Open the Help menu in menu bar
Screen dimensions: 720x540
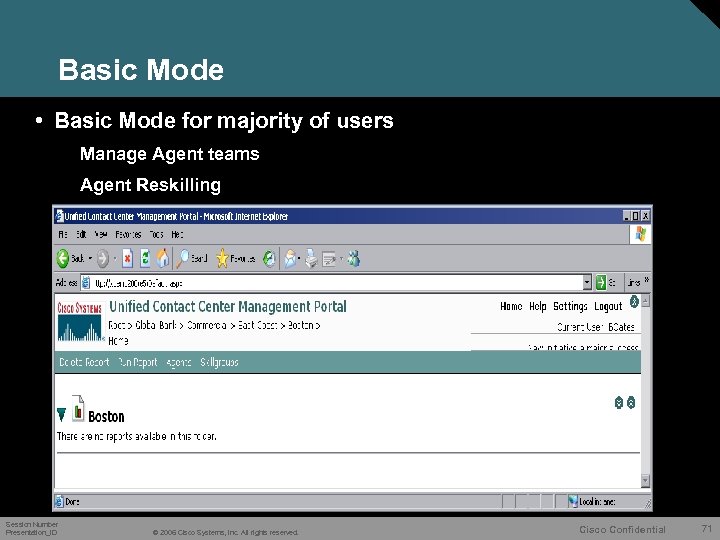(x=177, y=235)
